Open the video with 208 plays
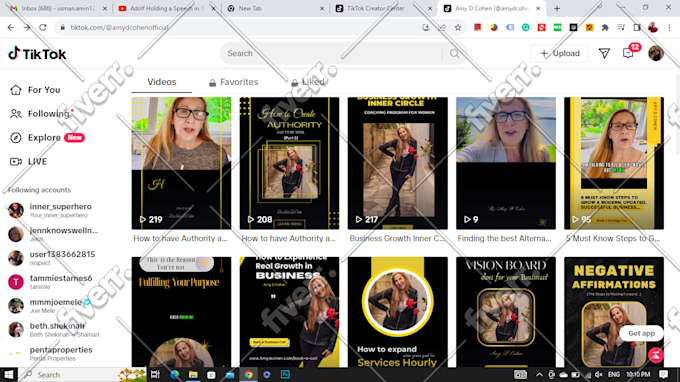 289,163
